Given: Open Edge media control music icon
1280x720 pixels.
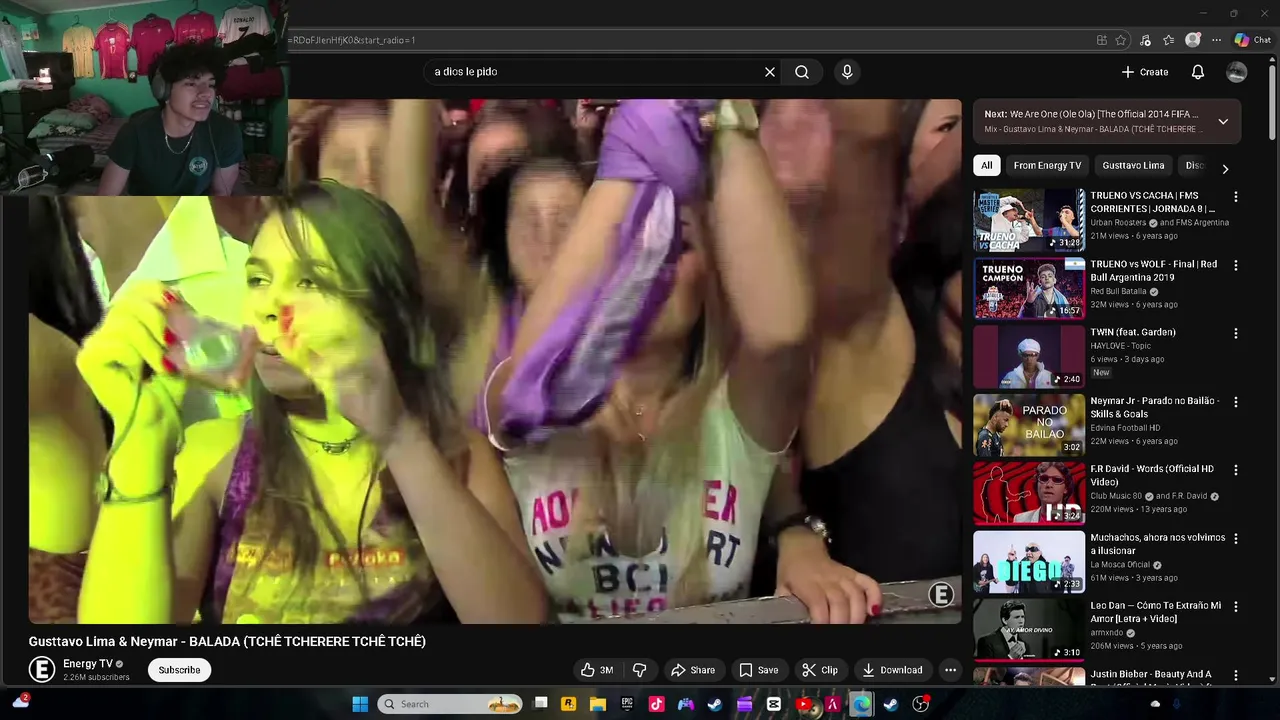Looking at the screenshot, I should click(1145, 40).
